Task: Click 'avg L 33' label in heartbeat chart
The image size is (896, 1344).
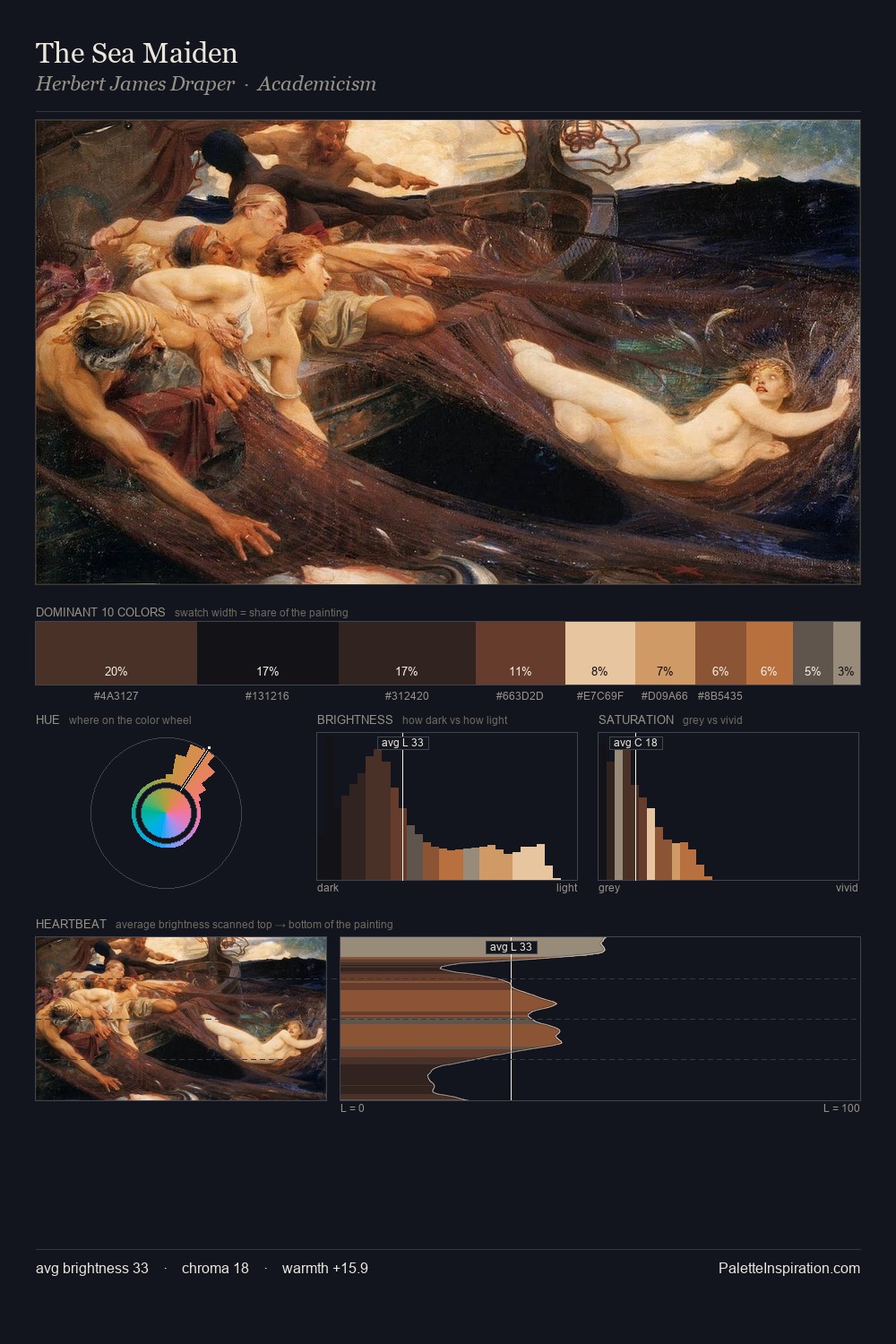Action: pyautogui.click(x=511, y=947)
